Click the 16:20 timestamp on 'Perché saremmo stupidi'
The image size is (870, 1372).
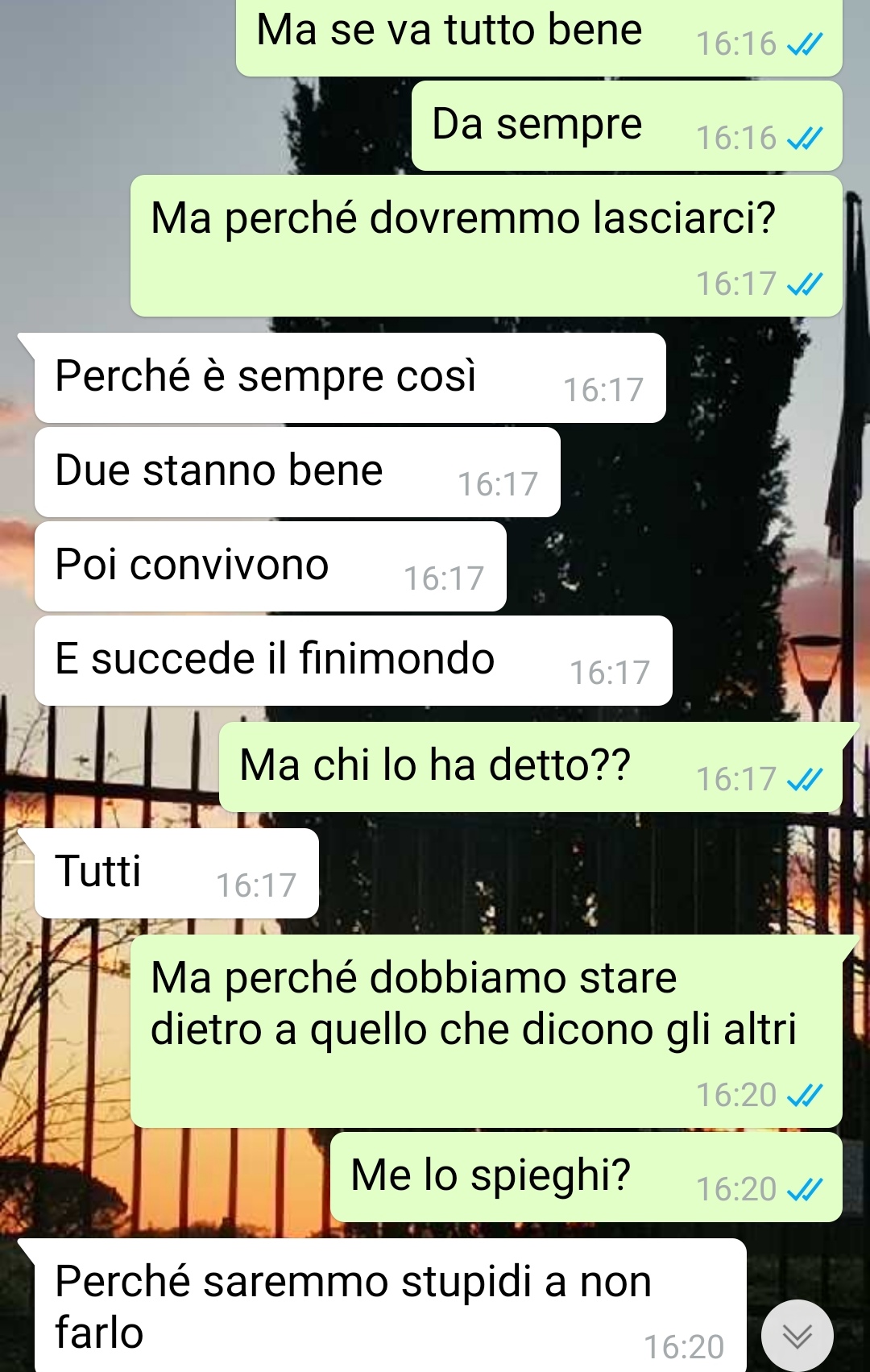coord(684,1347)
